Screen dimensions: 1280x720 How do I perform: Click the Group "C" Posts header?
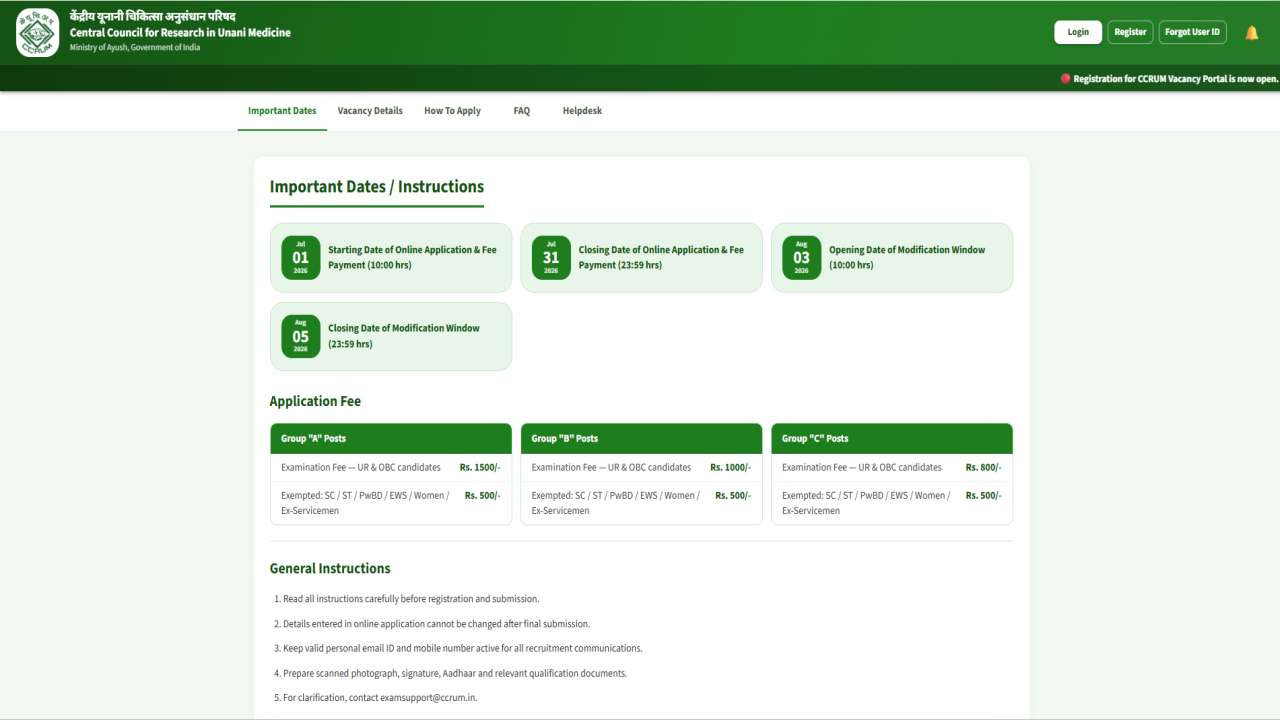(892, 438)
